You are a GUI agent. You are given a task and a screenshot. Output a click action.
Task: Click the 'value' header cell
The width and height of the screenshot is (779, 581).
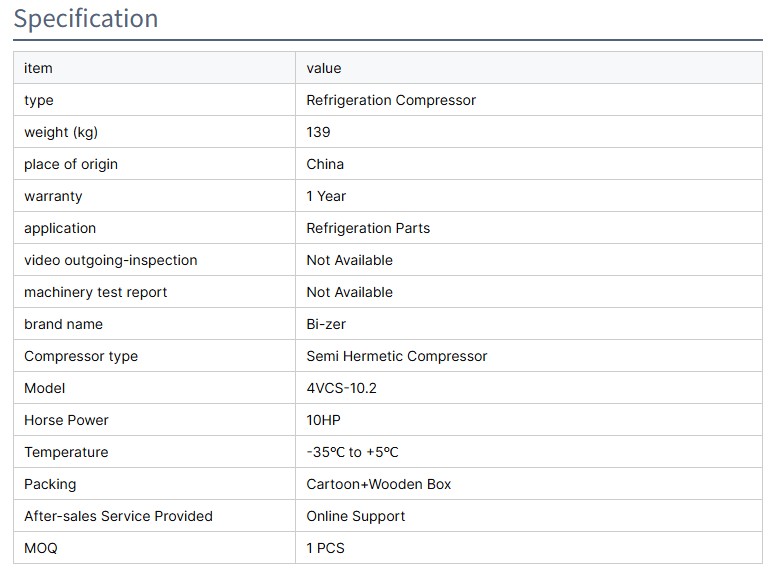pyautogui.click(x=324, y=68)
